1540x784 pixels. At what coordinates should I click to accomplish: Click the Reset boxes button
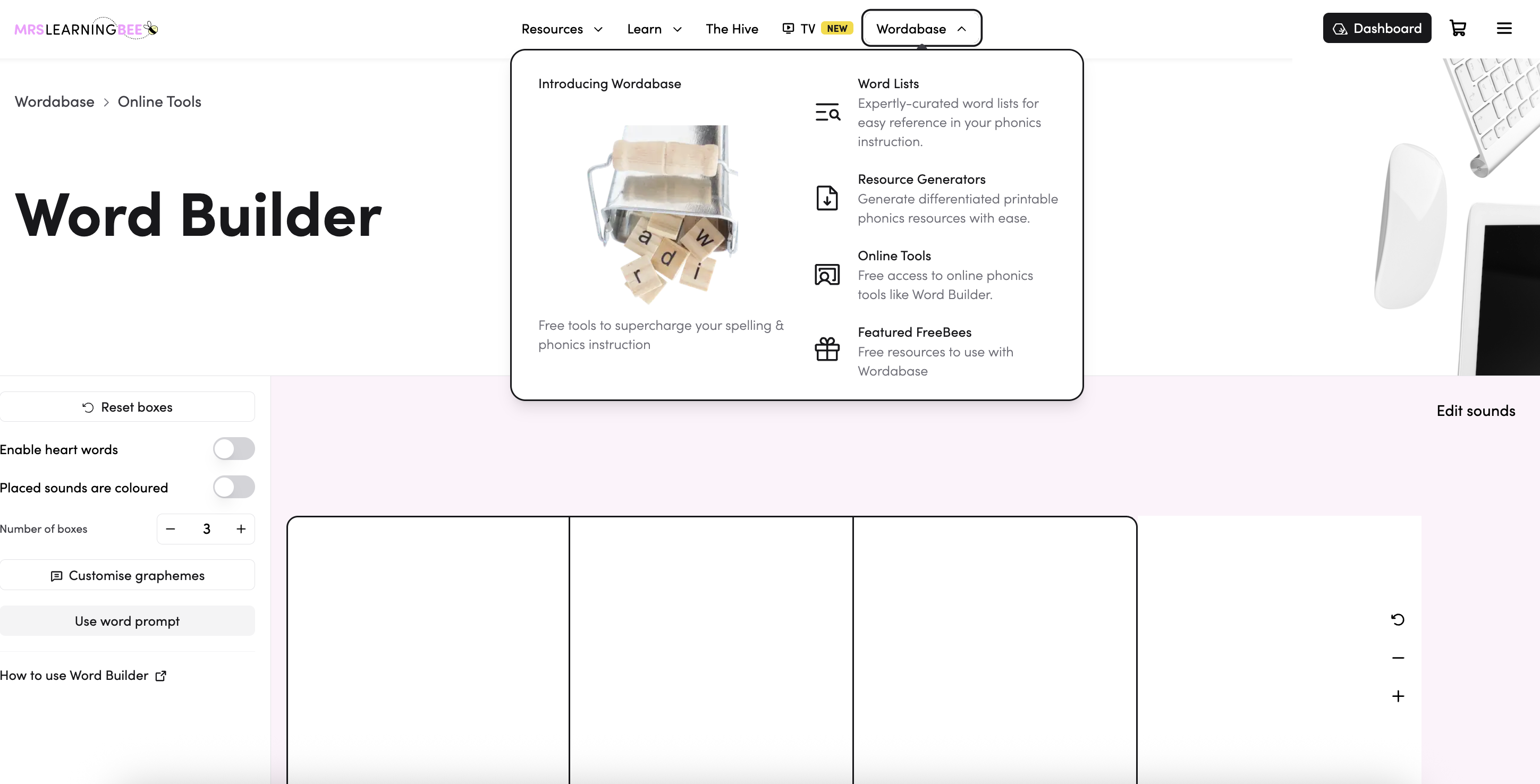[x=128, y=407]
